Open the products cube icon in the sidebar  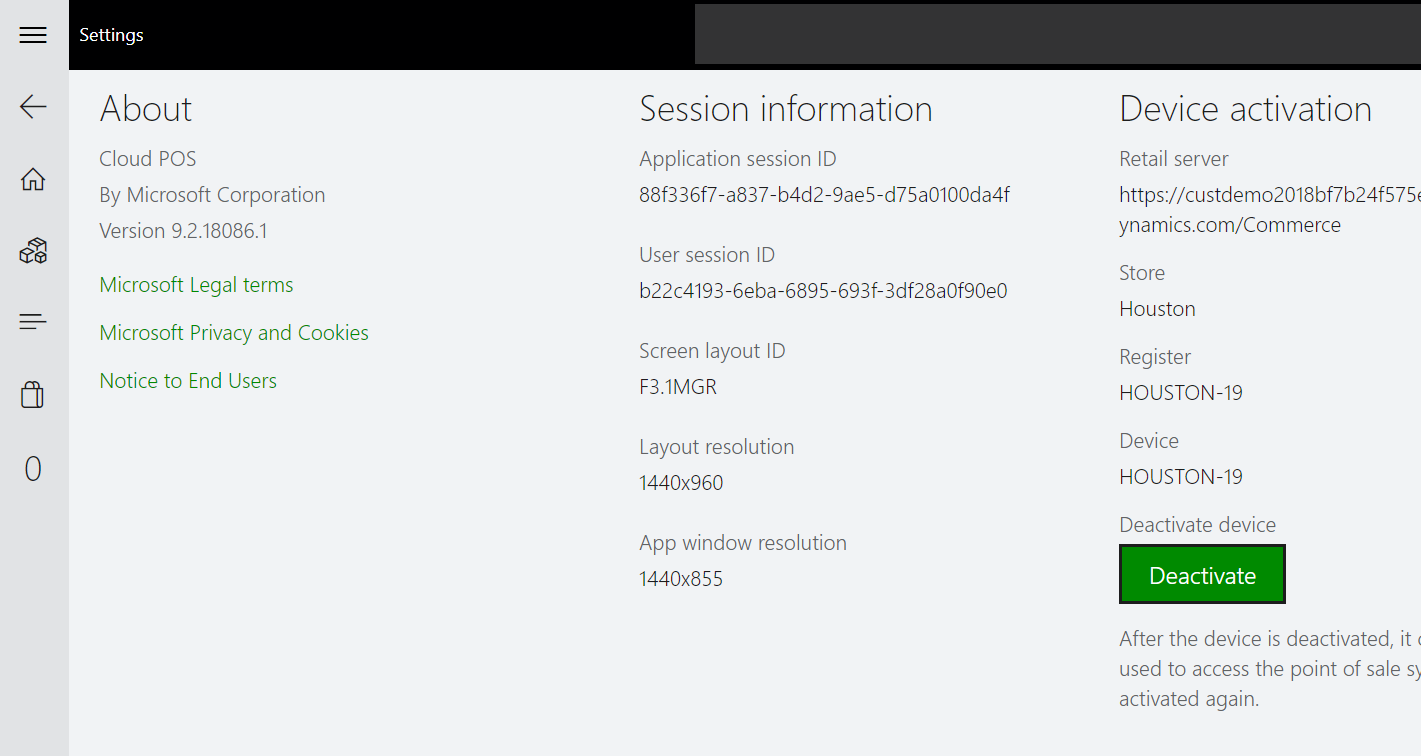point(33,250)
